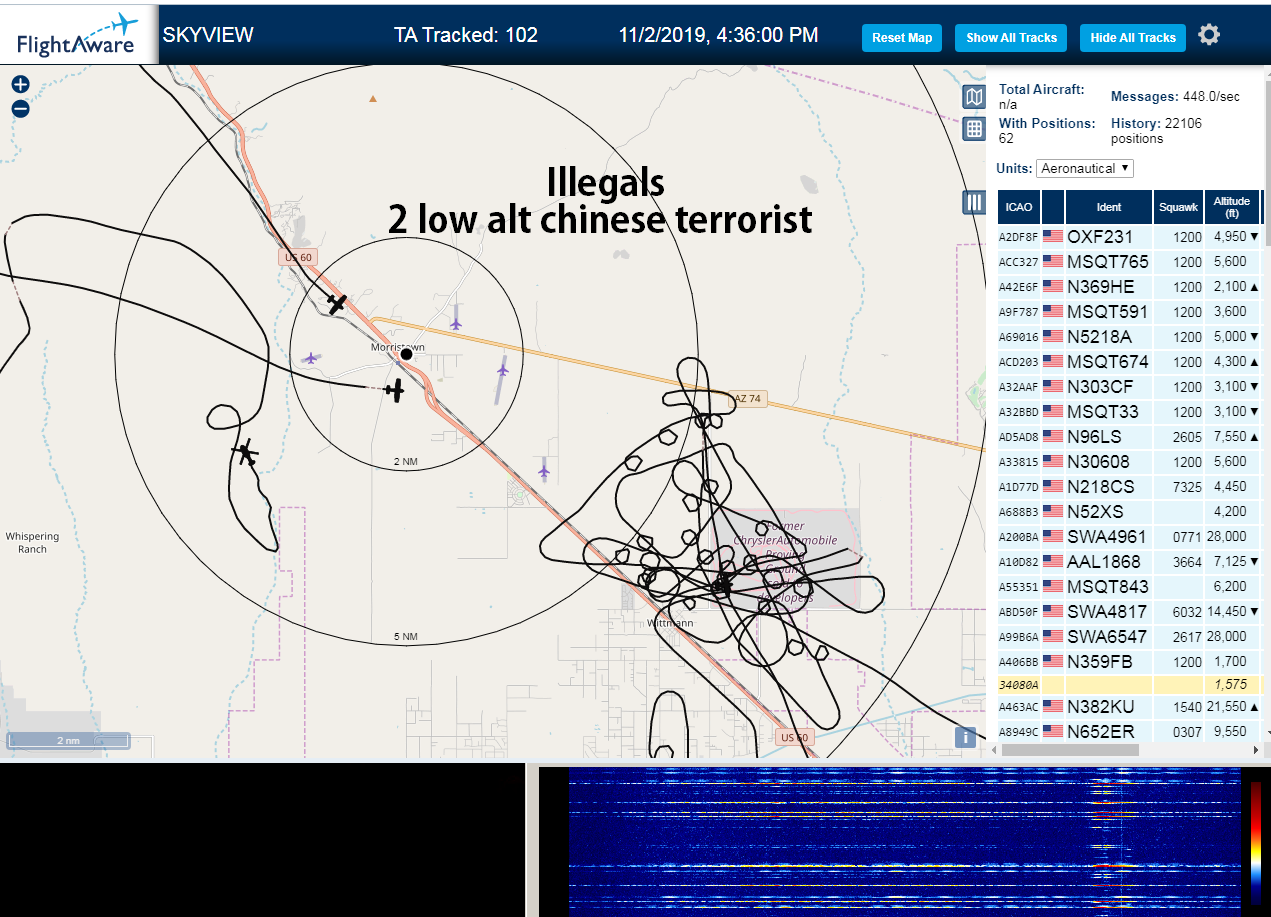Select the SWA6547 aircraft row
The width and height of the screenshot is (1271, 917).
[x=1129, y=637]
